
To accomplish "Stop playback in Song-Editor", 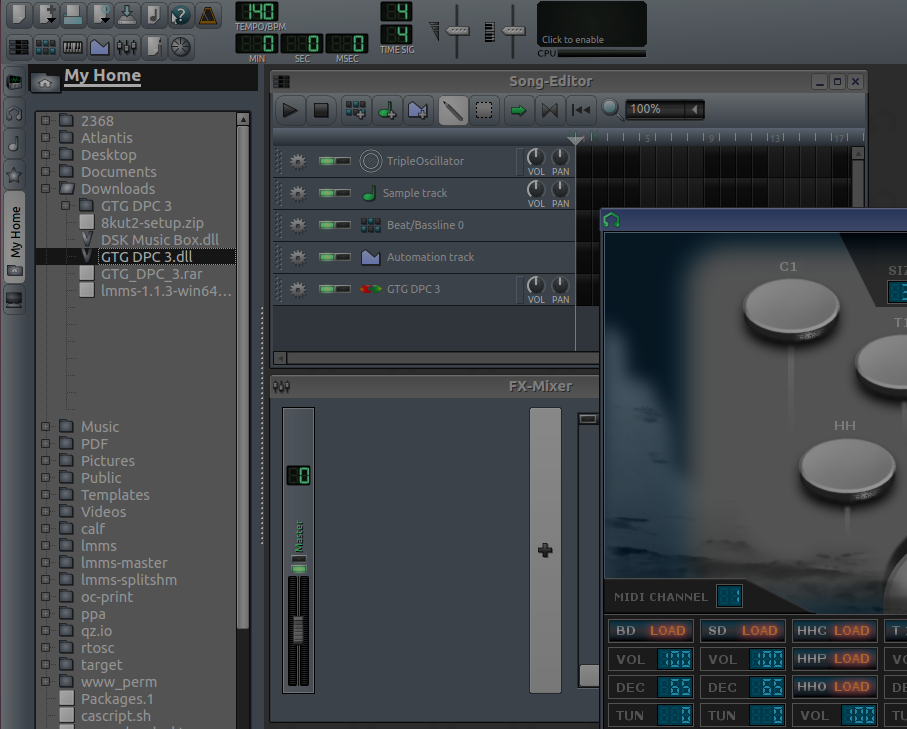I will [321, 110].
